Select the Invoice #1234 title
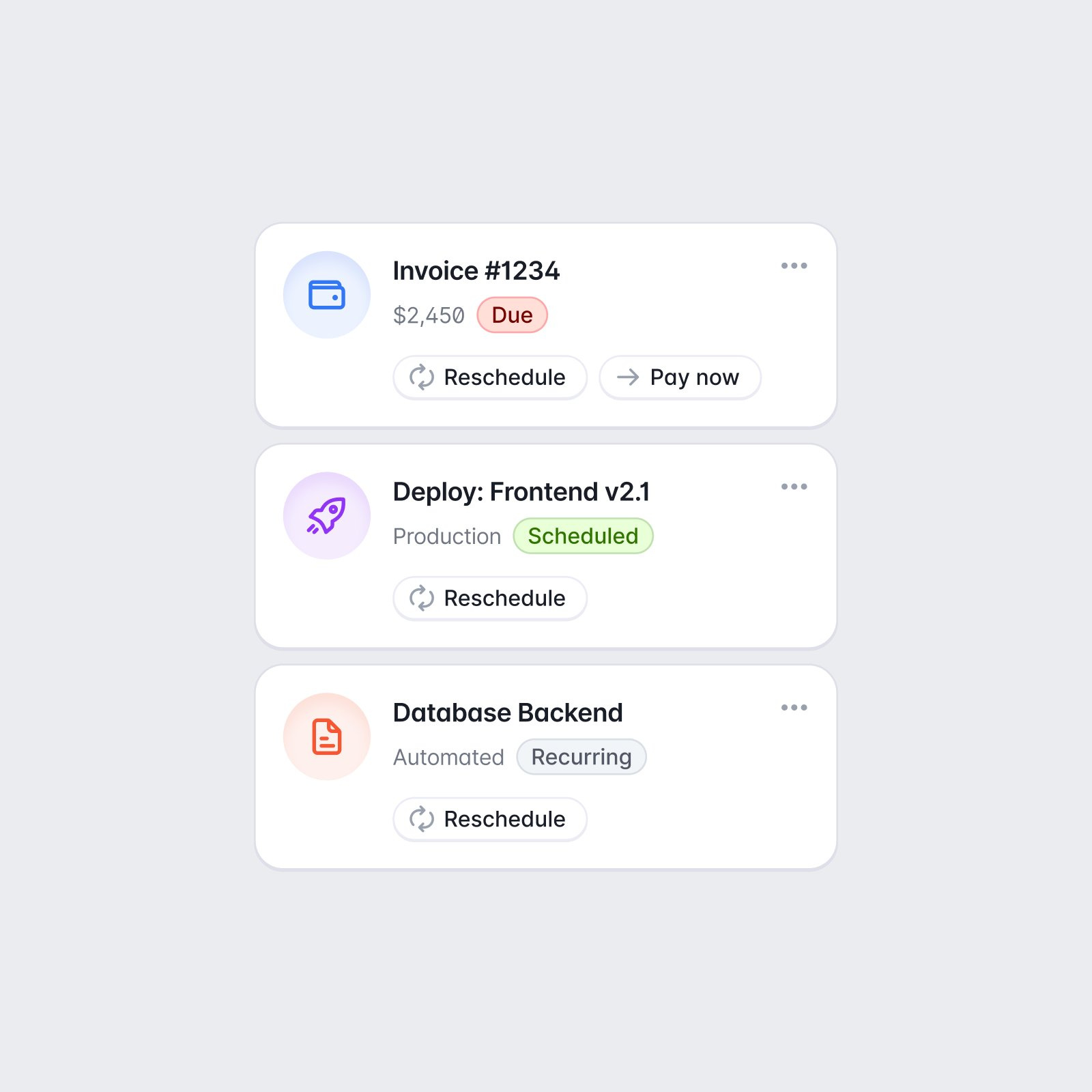 pos(476,271)
